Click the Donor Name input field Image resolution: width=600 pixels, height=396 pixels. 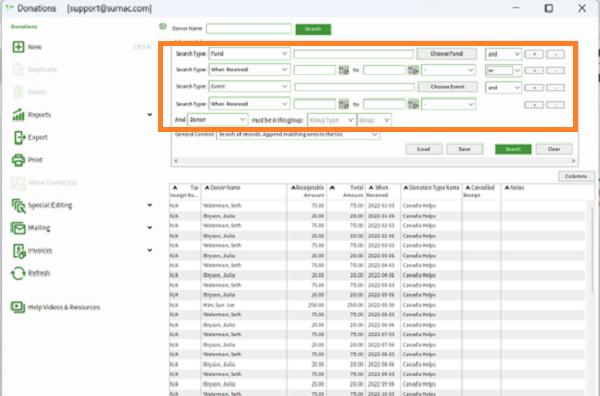point(249,29)
